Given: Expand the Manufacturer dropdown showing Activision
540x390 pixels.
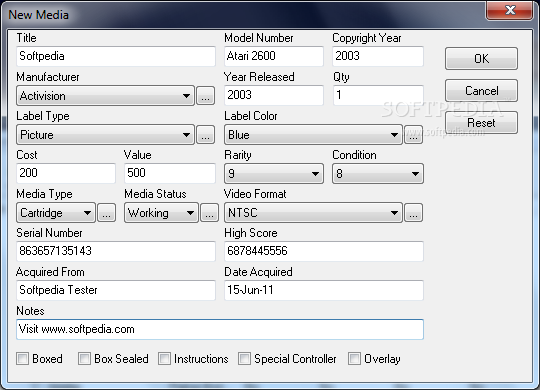Looking at the screenshot, I should pos(105,96).
